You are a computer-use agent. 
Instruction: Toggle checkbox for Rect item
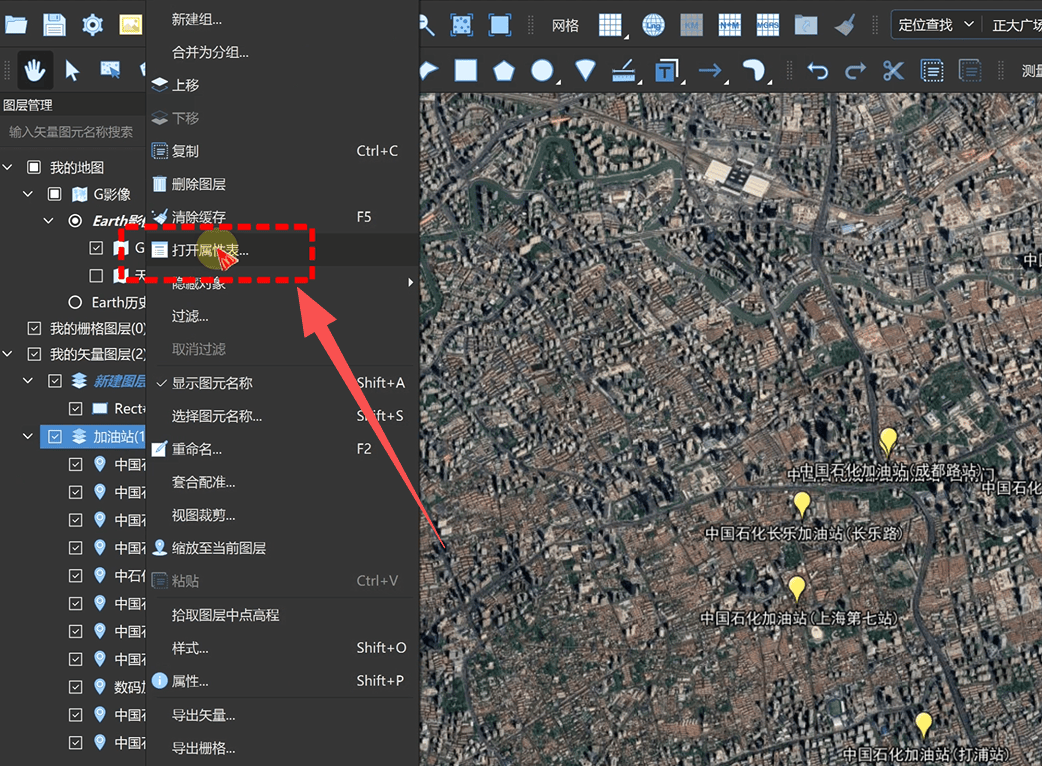tap(76, 409)
